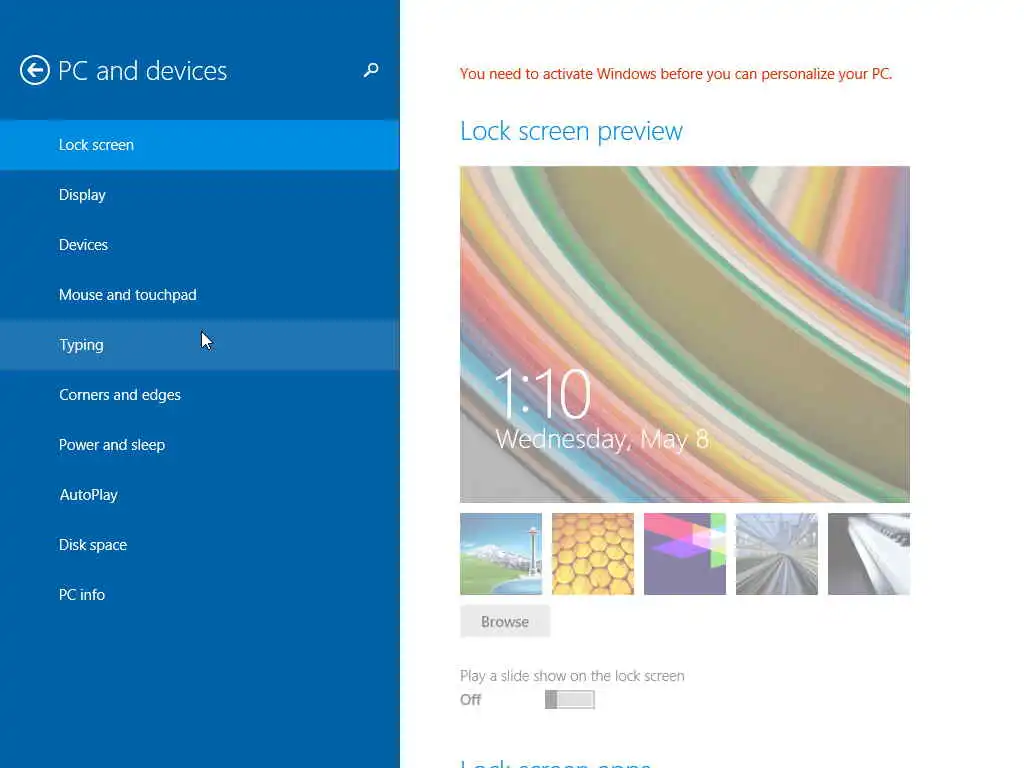Viewport: 1024px width, 768px height.
Task: Choose the gray railway tunnel thumbnail
Action: point(776,554)
